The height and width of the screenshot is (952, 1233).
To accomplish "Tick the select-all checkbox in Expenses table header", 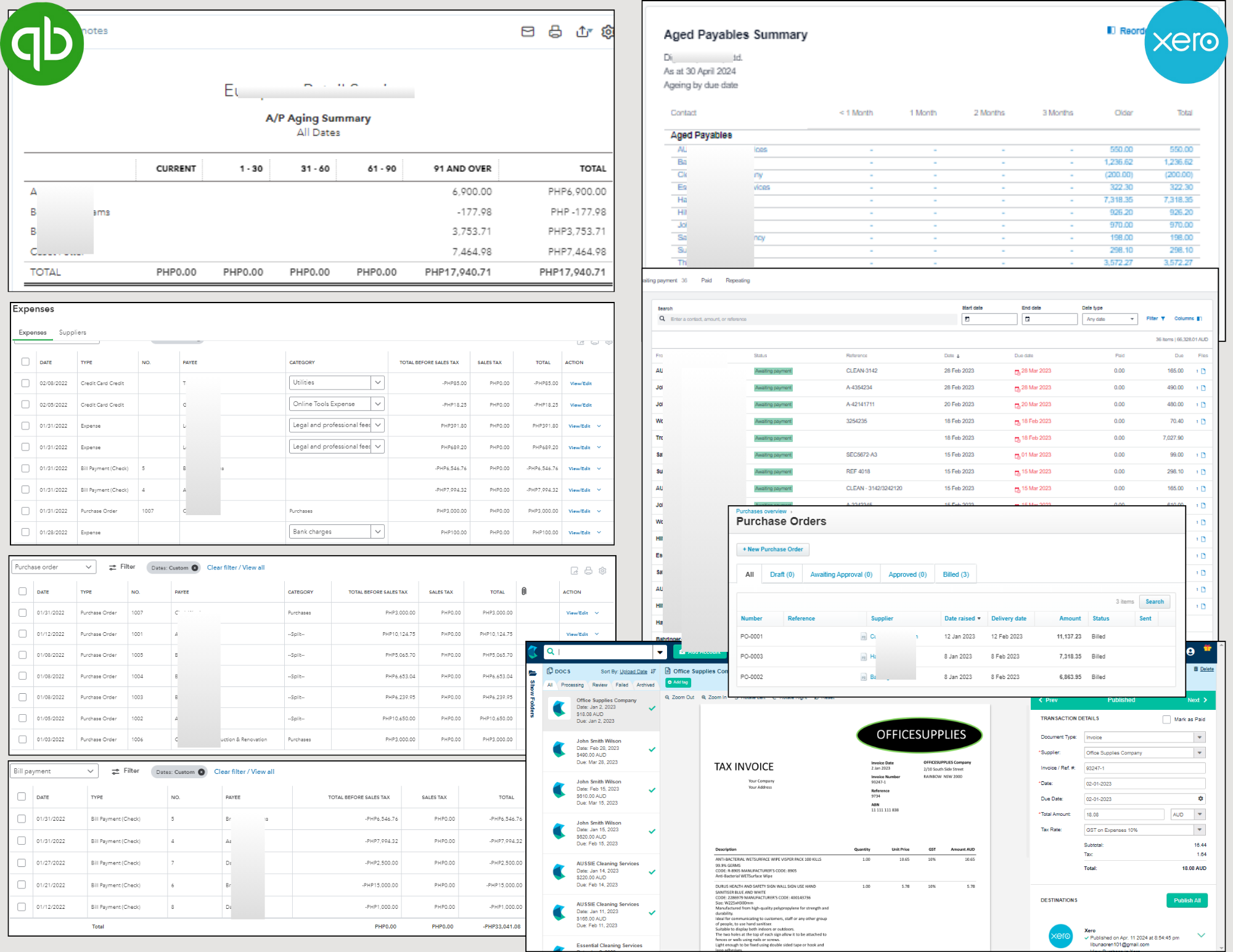I will tap(25, 362).
